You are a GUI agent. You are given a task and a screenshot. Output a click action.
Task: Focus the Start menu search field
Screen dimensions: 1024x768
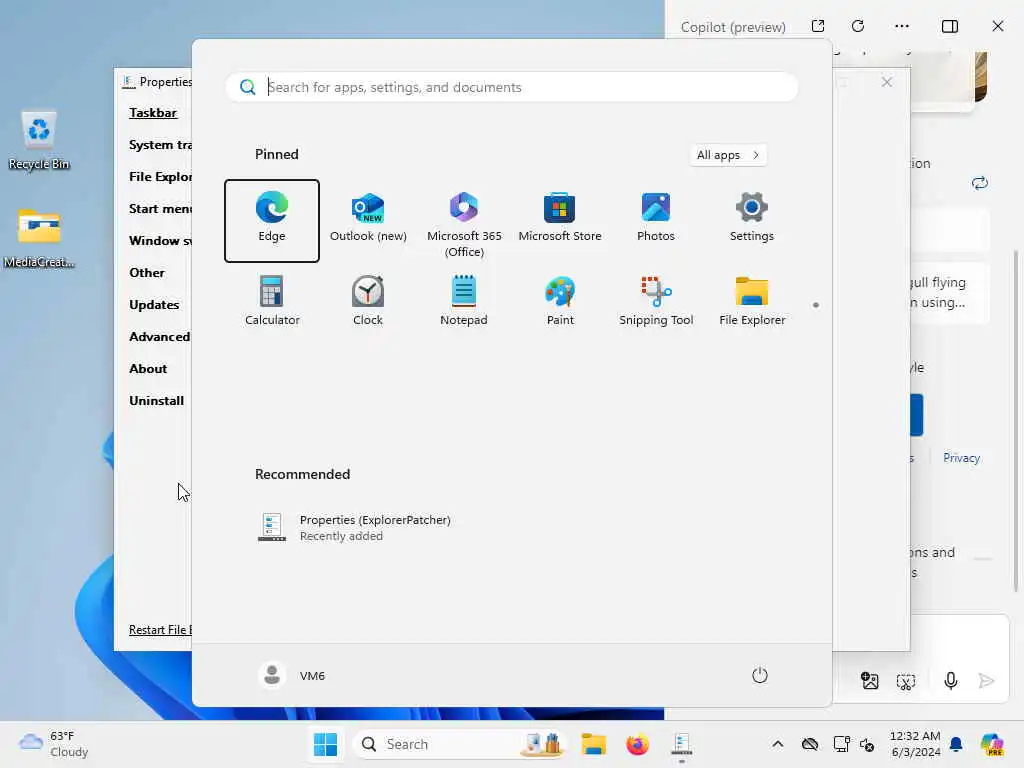coord(511,87)
